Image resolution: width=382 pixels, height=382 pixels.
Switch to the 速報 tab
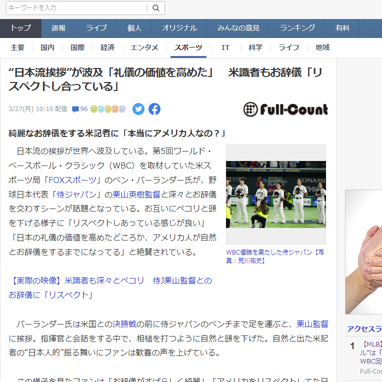59,28
